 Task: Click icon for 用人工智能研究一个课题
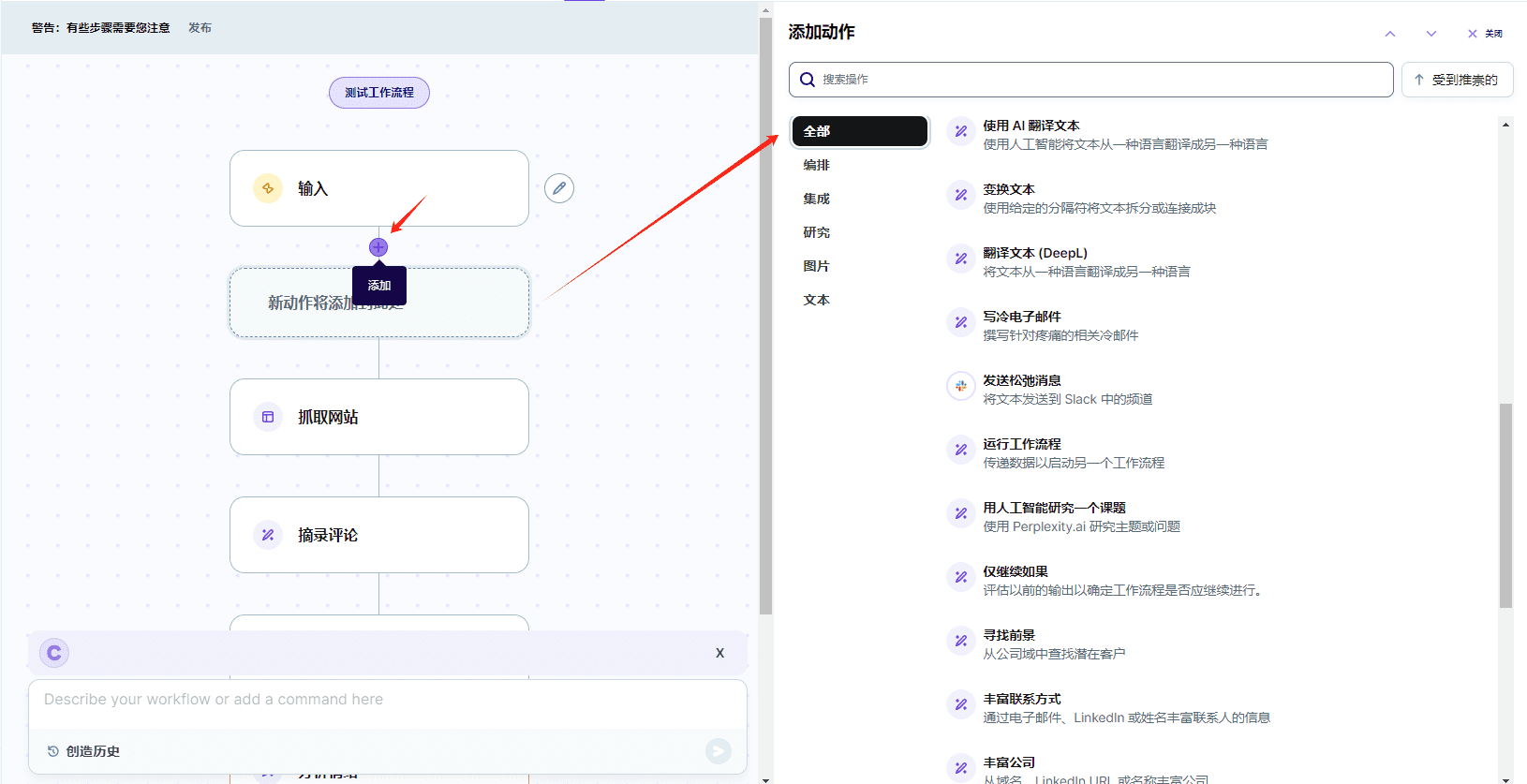[961, 513]
